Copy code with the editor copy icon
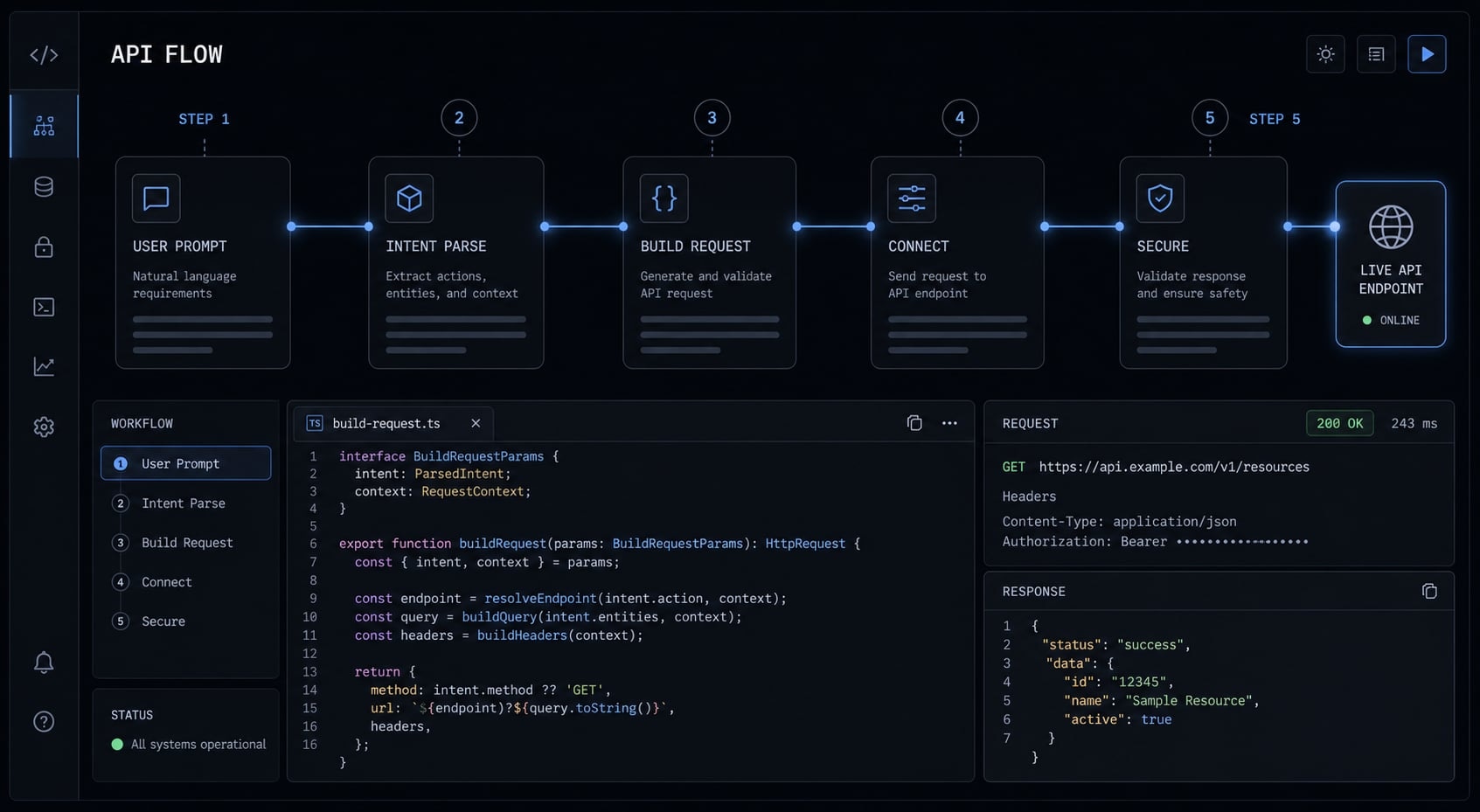The image size is (1480, 812). pyautogui.click(x=914, y=423)
